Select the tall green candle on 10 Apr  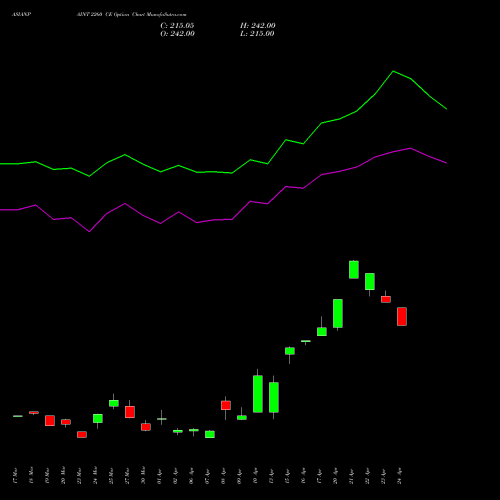258,394
